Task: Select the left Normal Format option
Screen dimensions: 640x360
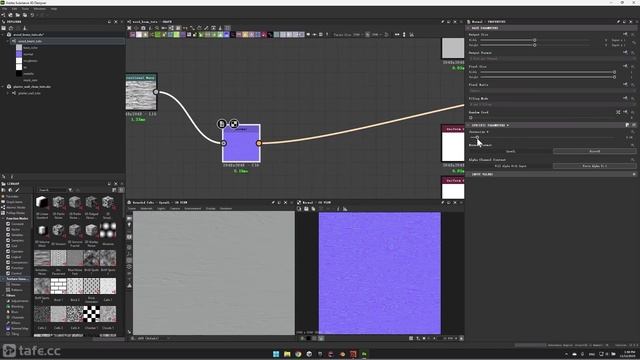Action: point(511,151)
